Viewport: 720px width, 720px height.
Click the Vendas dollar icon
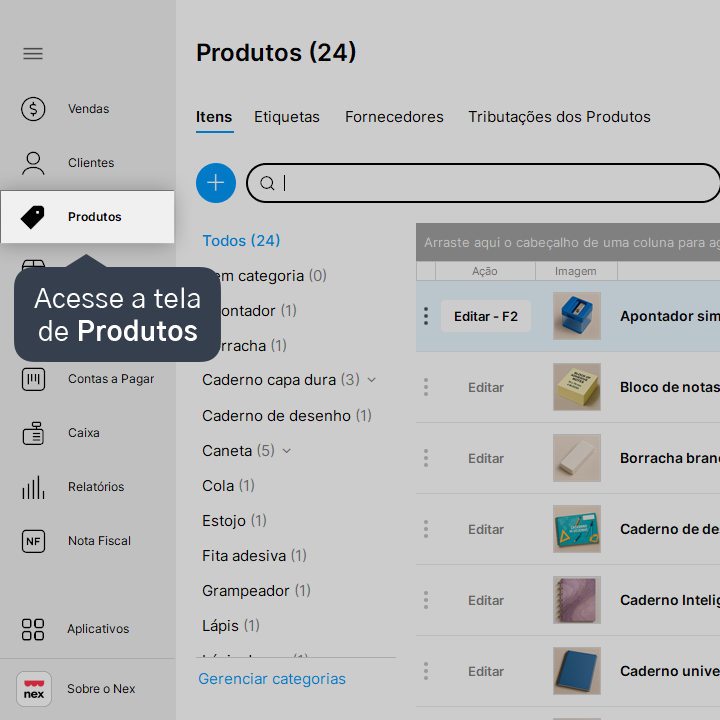coord(33,109)
